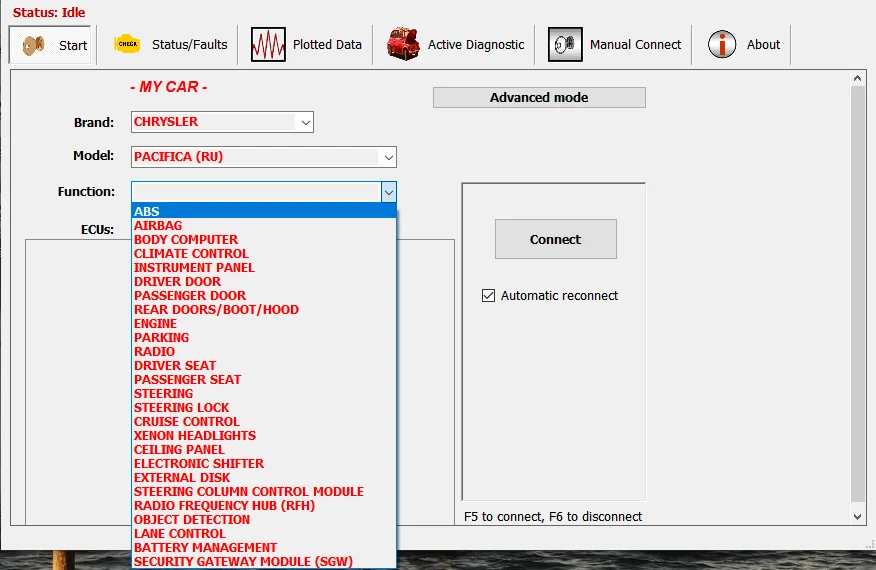The width and height of the screenshot is (876, 570).
Task: Click the Connect button
Action: click(x=556, y=239)
